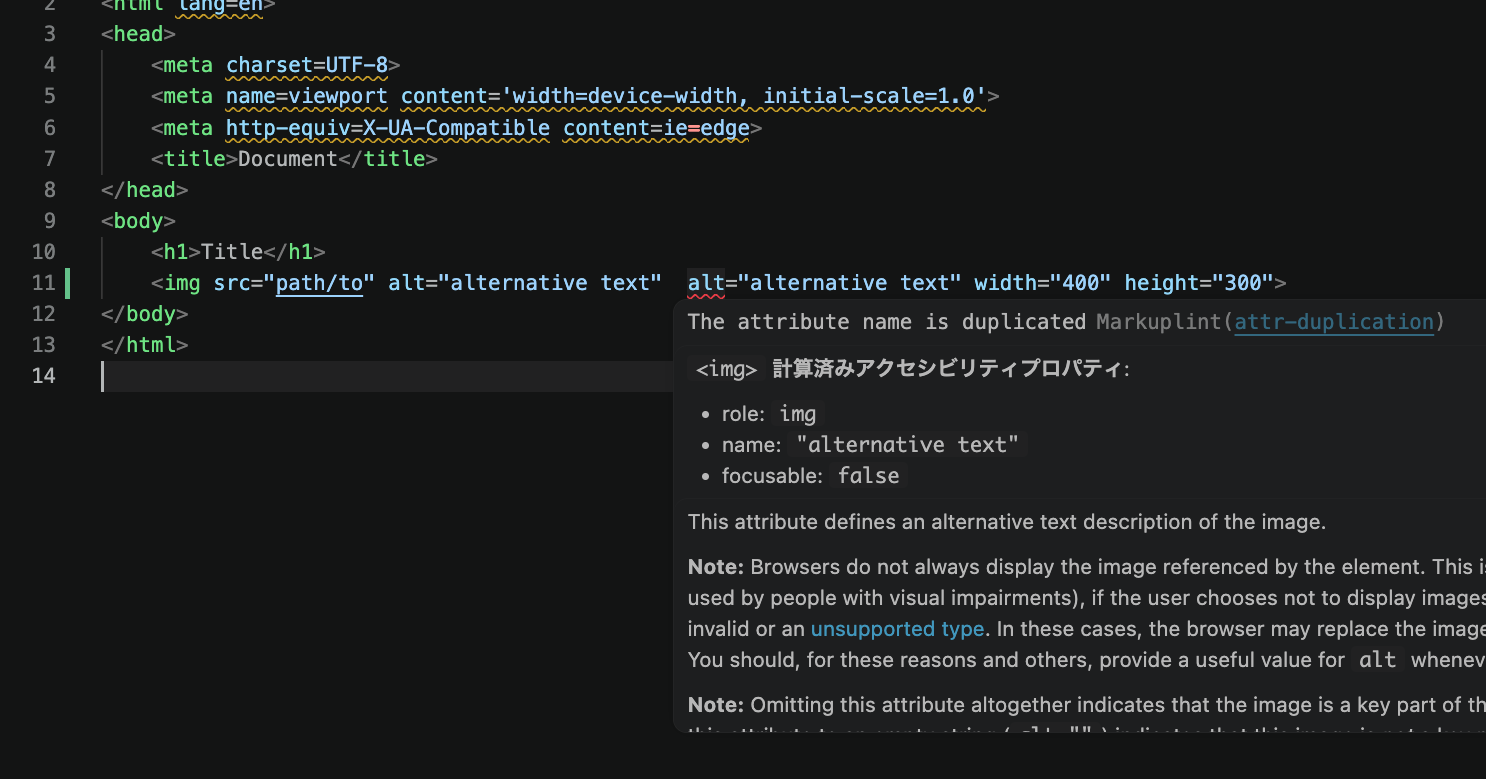
Task: Click the name value "alternative text" in tooltip
Action: (906, 444)
